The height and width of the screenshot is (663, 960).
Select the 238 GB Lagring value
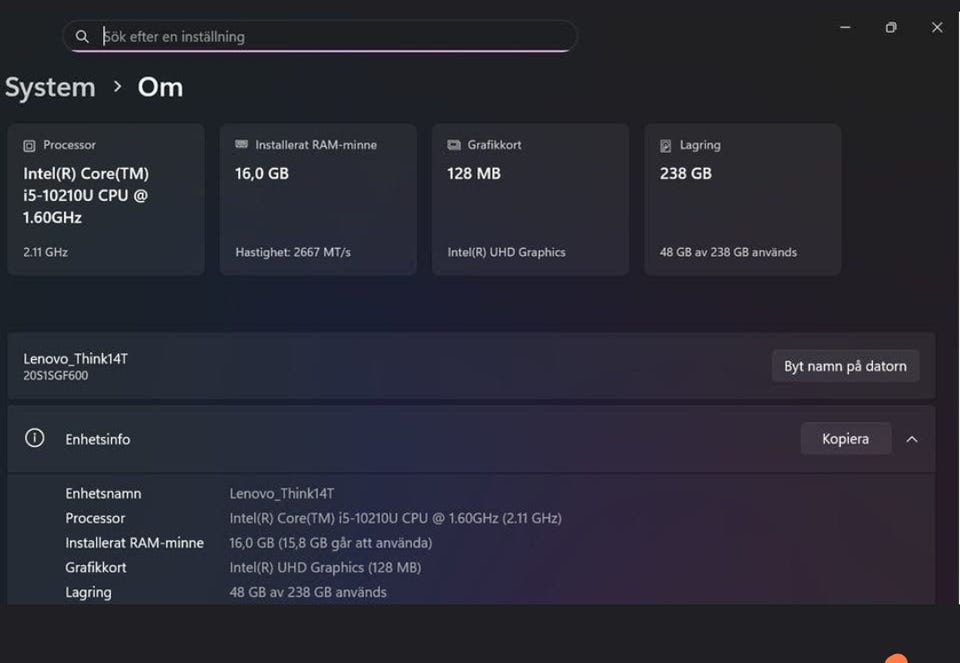pos(686,174)
